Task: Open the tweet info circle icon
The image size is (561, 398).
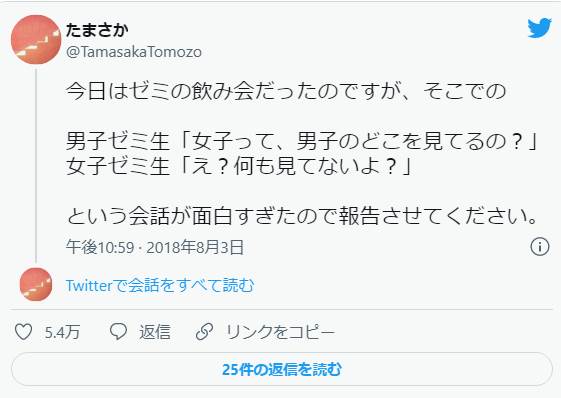Action: (540, 247)
